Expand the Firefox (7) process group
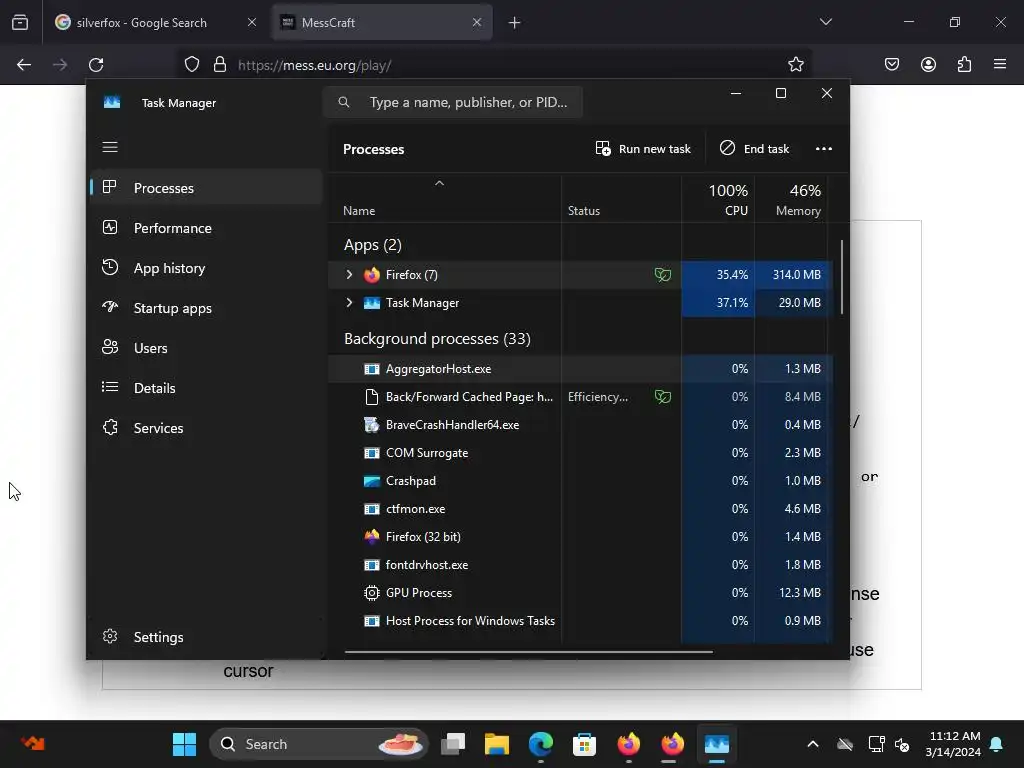 click(x=349, y=274)
